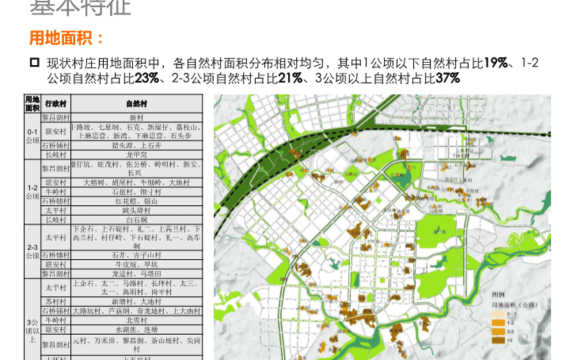Viewport: 570px width, 360px height.
Task: Click the 2-3 orange legend swatch
Action: coord(498,331)
